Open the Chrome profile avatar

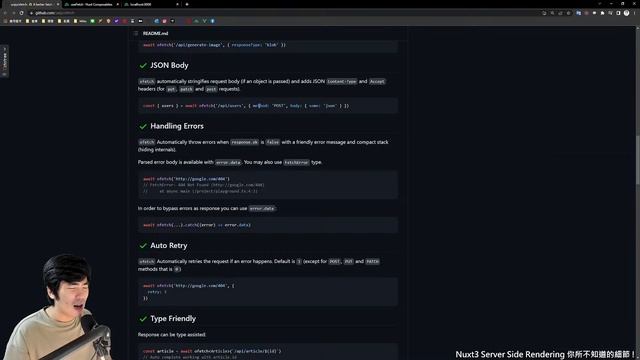pos(627,13)
